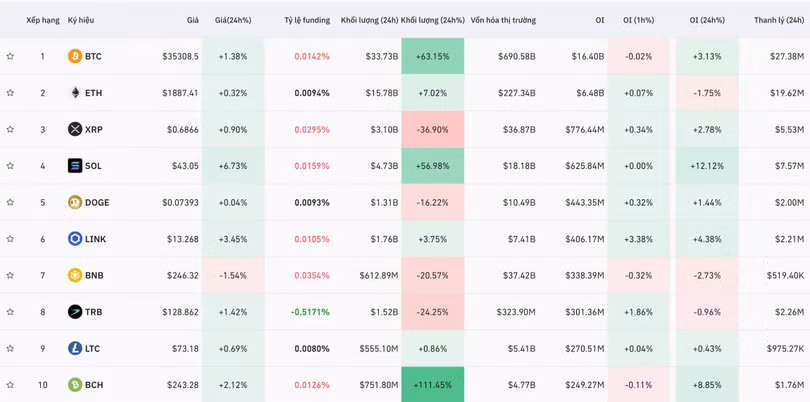Click the BNB coin icon

click(75, 275)
